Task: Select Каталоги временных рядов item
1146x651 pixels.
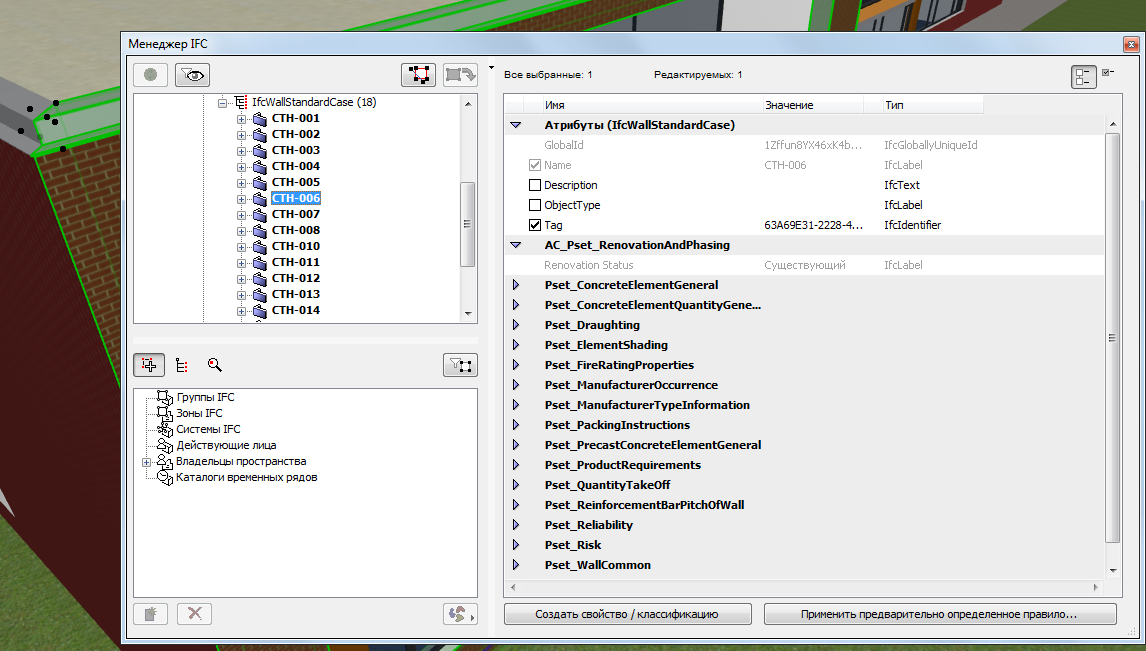Action: point(246,478)
